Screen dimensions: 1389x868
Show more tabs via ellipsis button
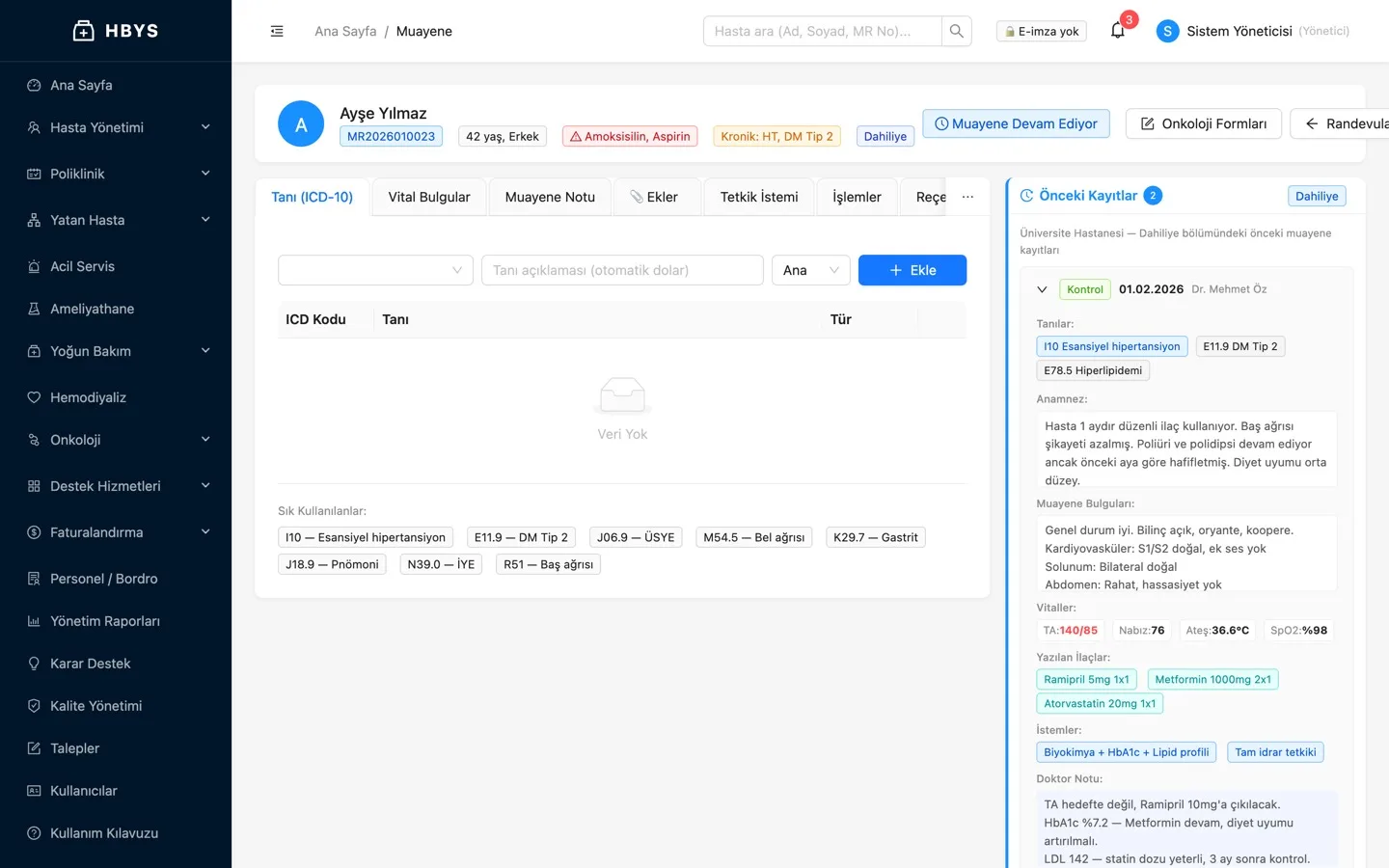tap(967, 197)
